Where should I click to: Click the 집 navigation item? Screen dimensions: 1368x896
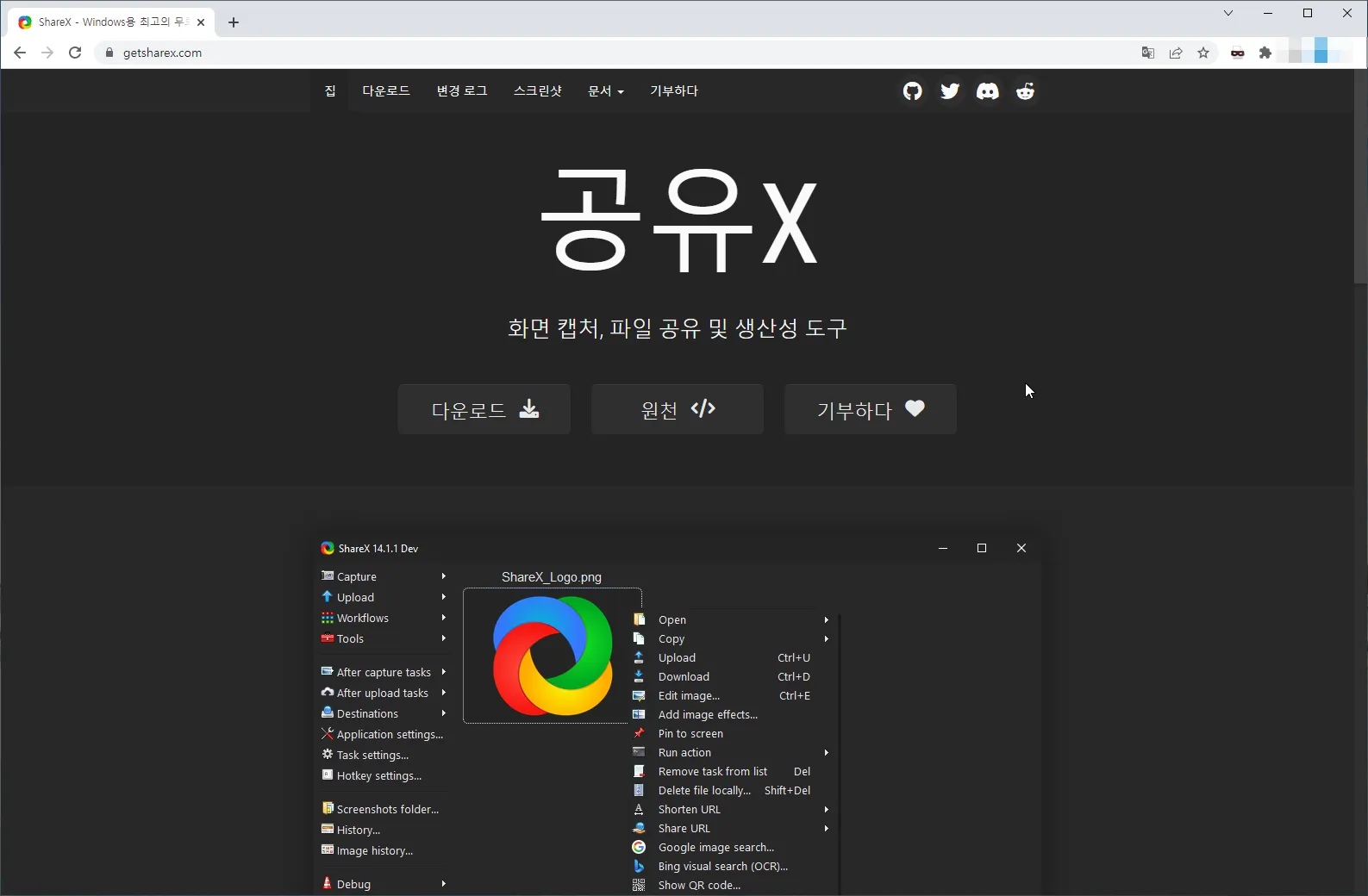330,90
